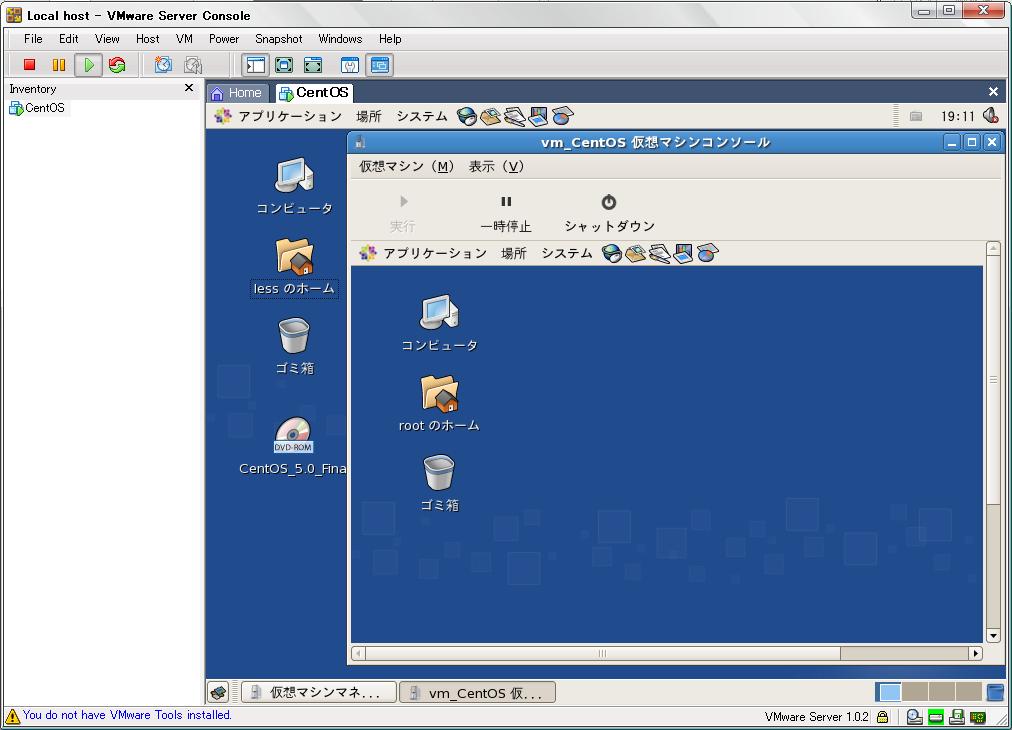Viewport: 1012px width, 730px height.
Task: Open the outer アプリケーション menu
Action: tap(279, 116)
